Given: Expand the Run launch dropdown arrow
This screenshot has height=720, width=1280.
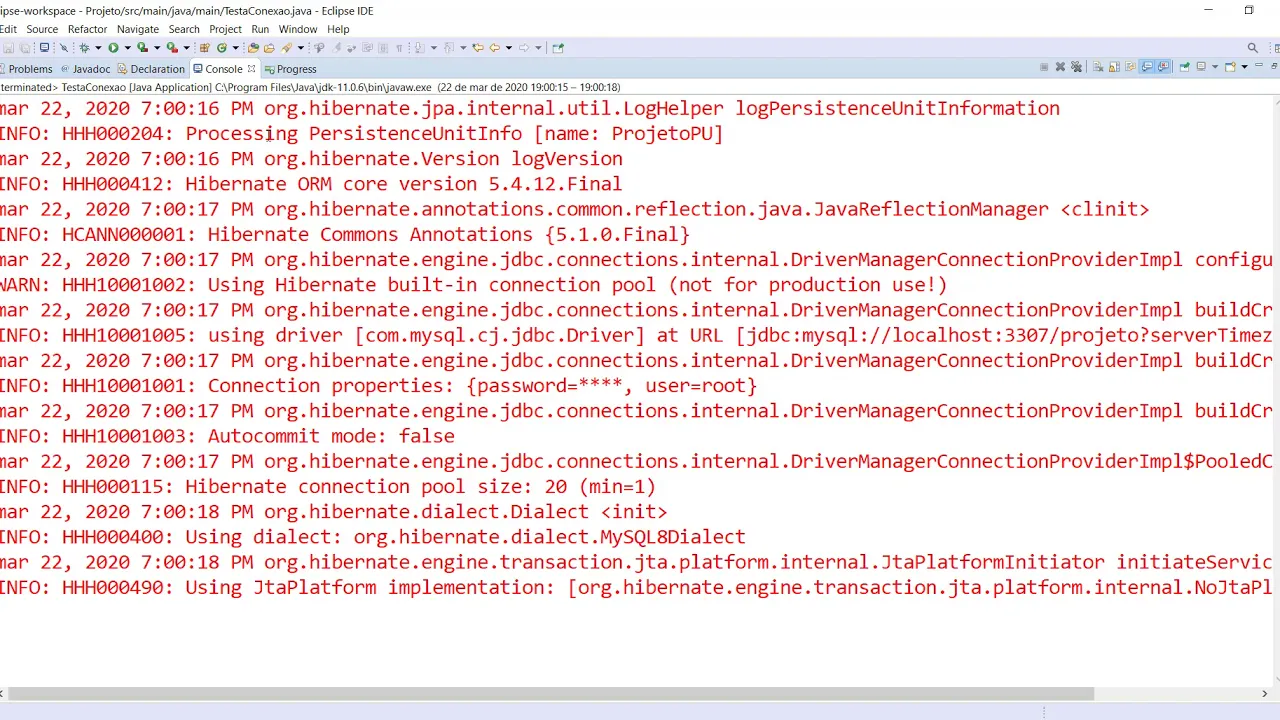Looking at the screenshot, I should point(127,47).
